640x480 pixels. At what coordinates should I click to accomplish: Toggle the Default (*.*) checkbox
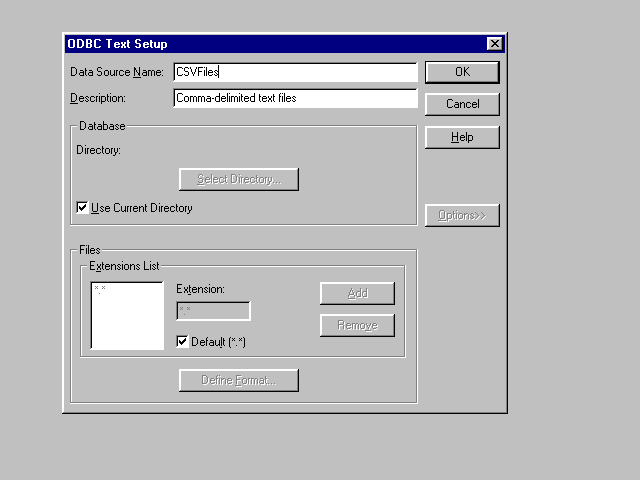(182, 342)
